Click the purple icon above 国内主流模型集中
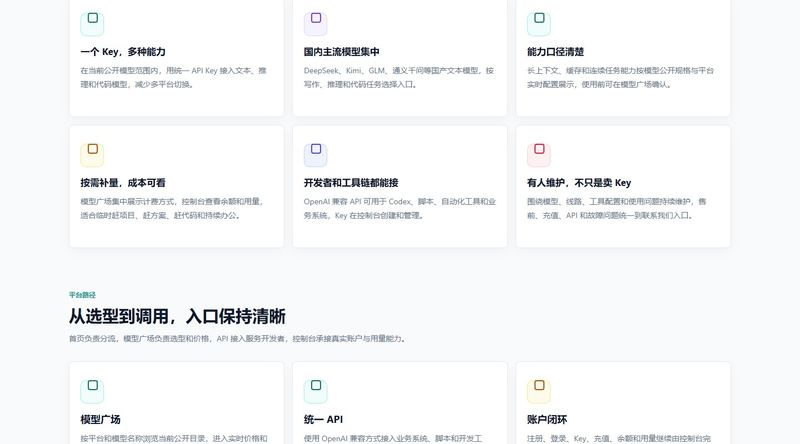Viewport: 800px width, 444px height. coord(316,23)
